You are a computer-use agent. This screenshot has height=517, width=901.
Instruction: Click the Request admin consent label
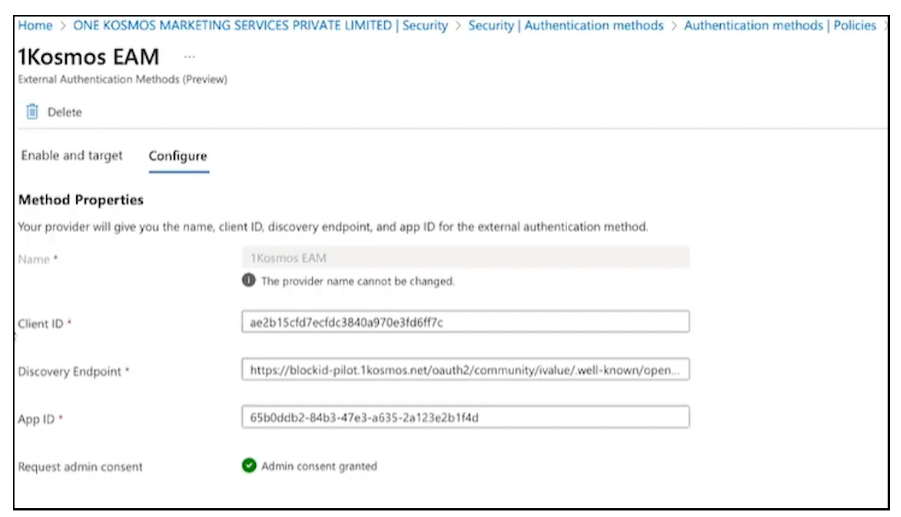pyautogui.click(x=81, y=467)
